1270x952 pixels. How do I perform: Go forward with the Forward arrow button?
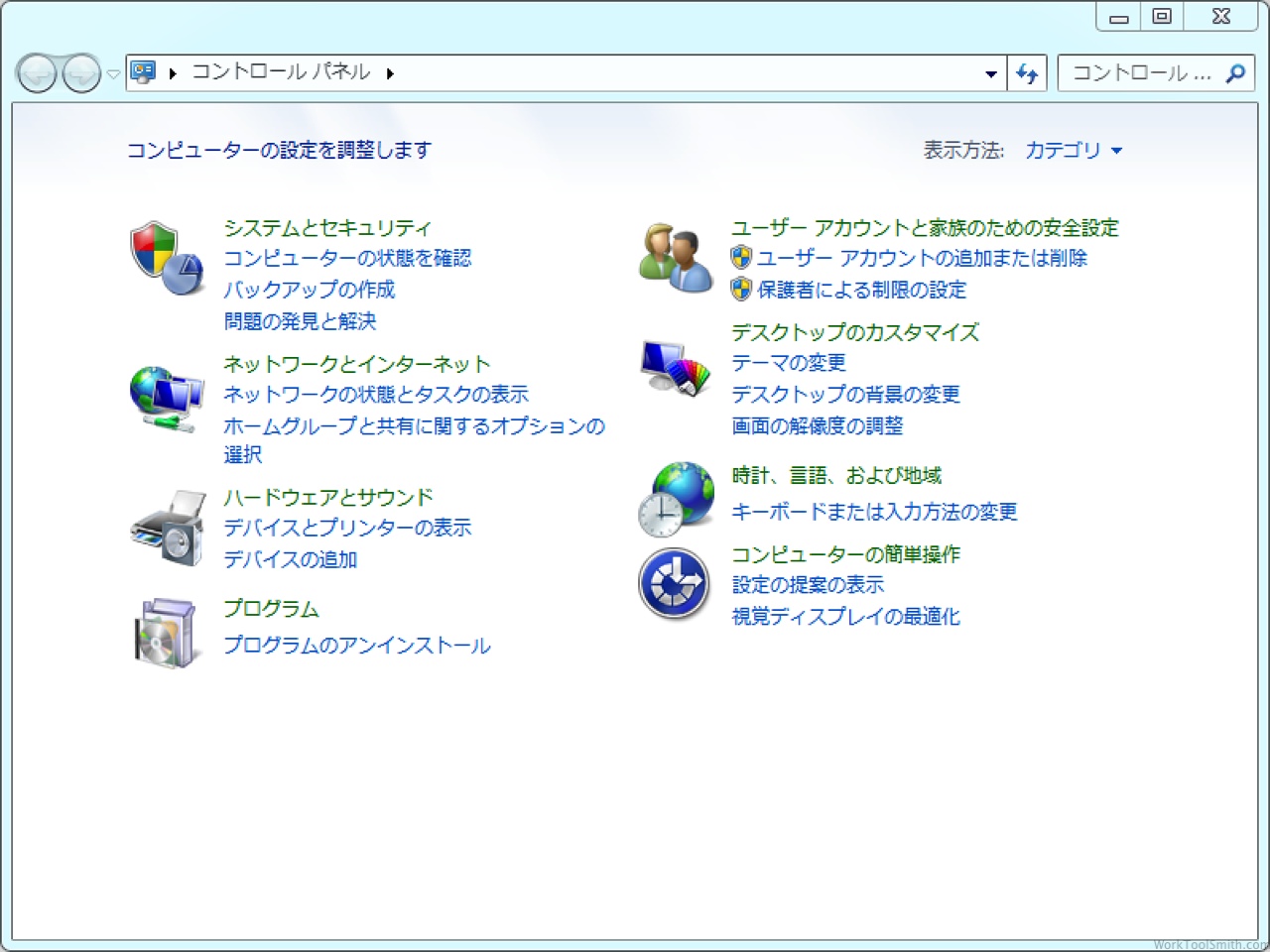click(x=81, y=73)
